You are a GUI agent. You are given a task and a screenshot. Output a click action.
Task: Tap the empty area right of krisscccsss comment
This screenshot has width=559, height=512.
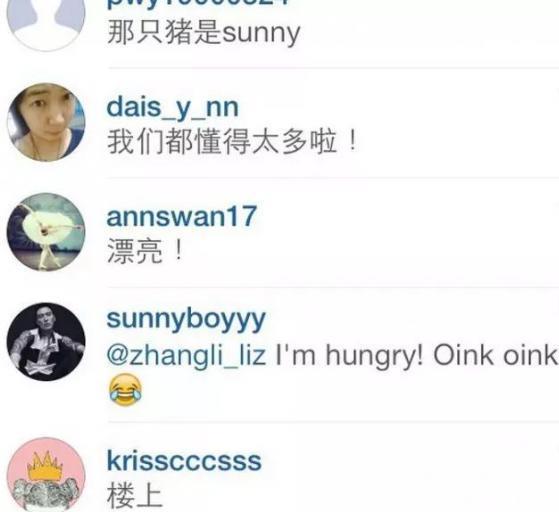[x=360, y=495]
